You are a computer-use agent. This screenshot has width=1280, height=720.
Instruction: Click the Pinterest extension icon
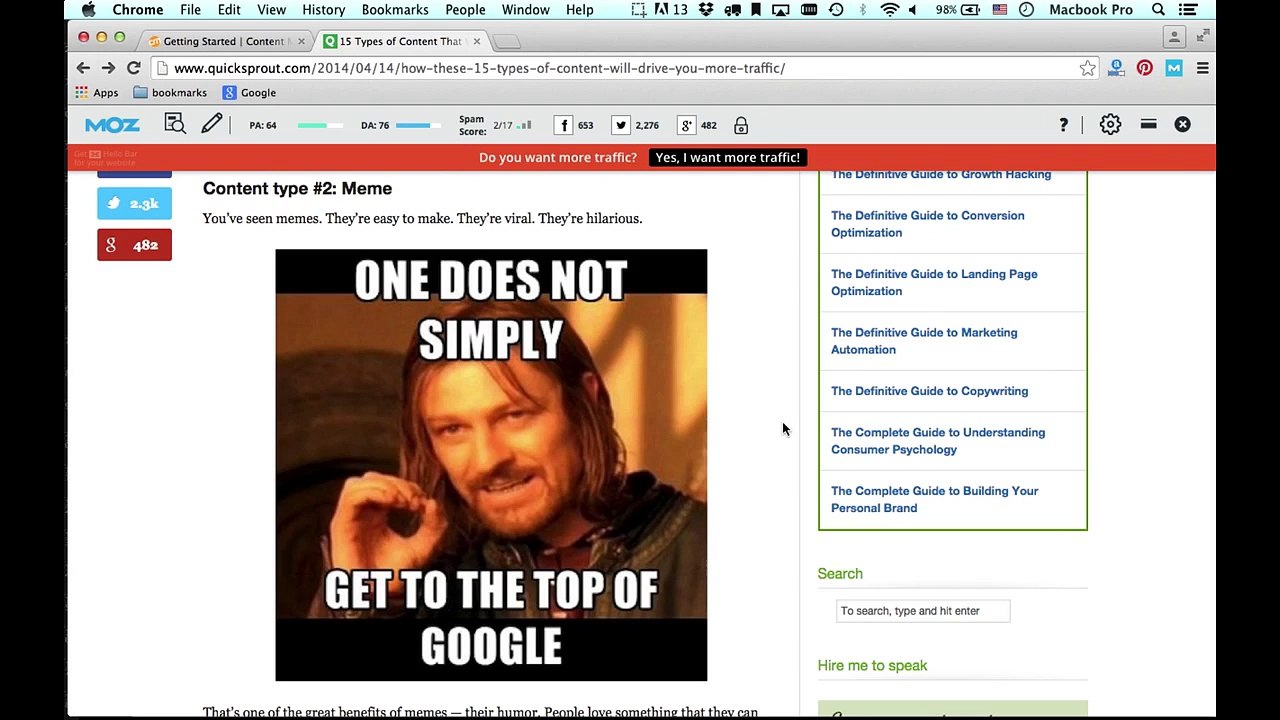(x=1144, y=68)
